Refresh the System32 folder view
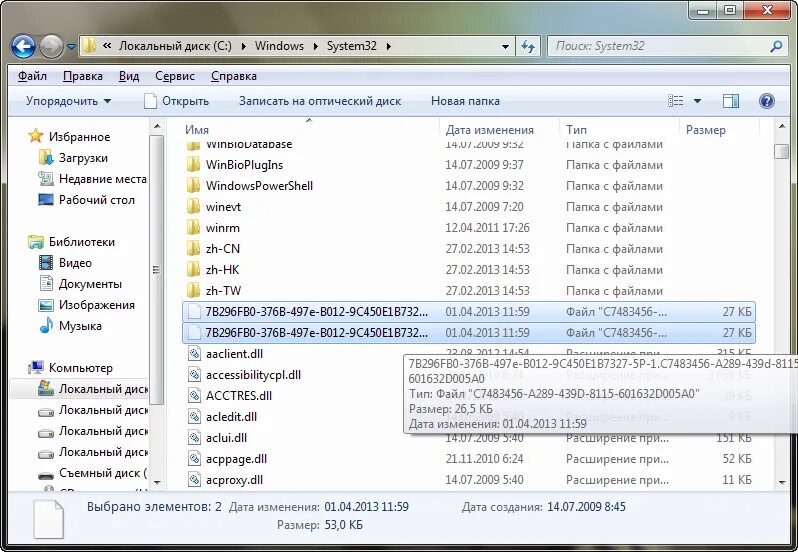 (x=528, y=46)
